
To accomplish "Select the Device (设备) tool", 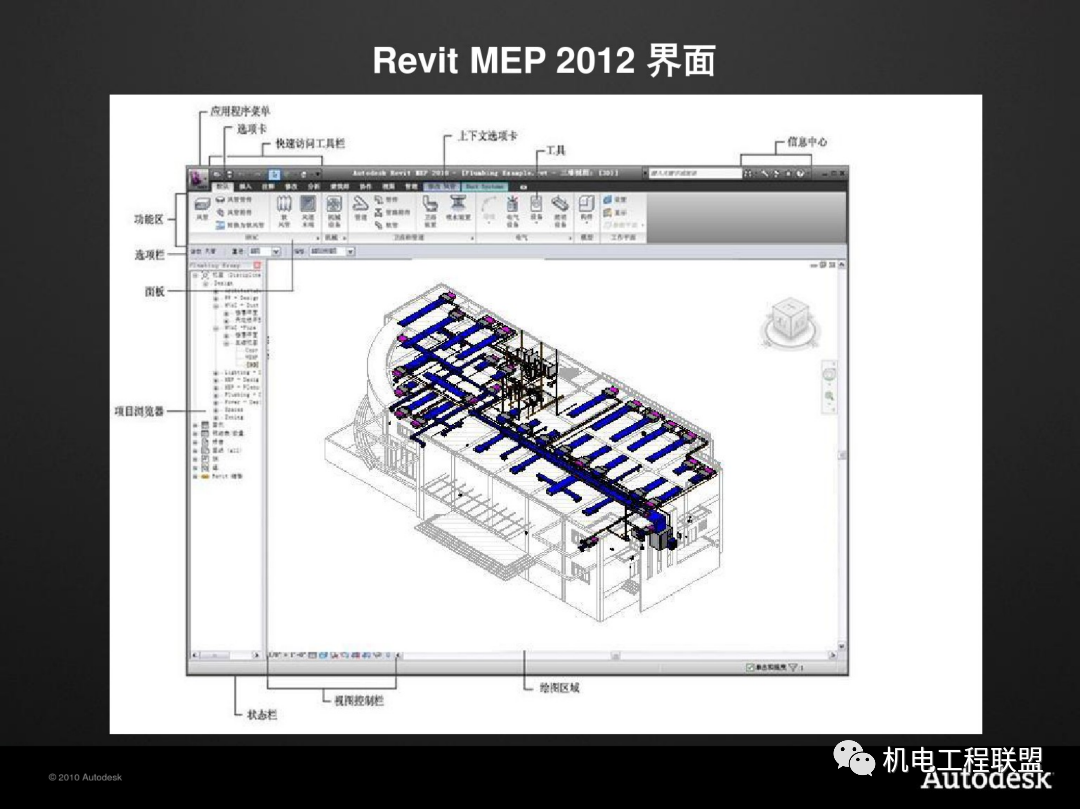I will [536, 209].
